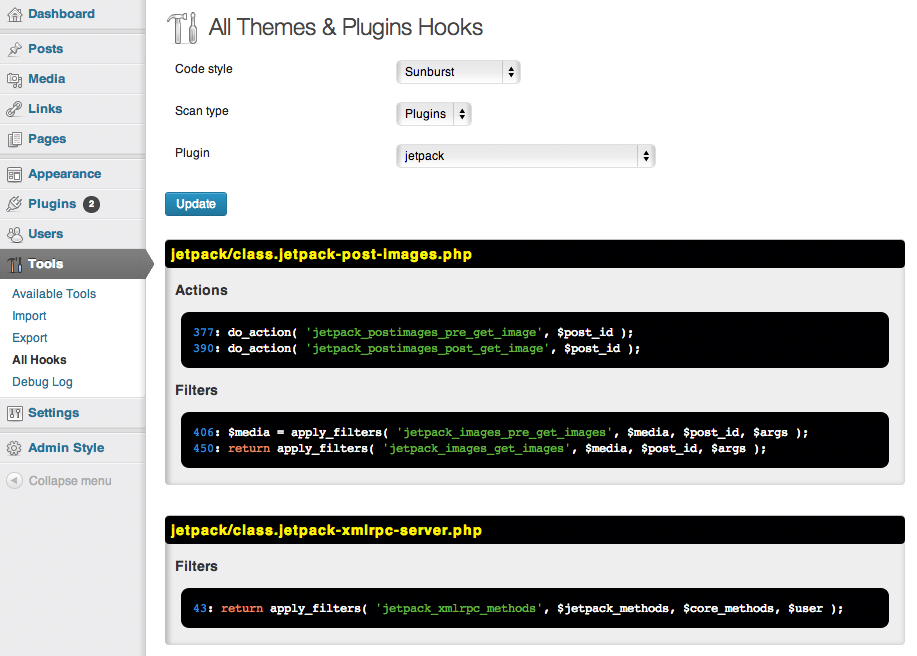Click code line 390 do_action

(x=416, y=348)
